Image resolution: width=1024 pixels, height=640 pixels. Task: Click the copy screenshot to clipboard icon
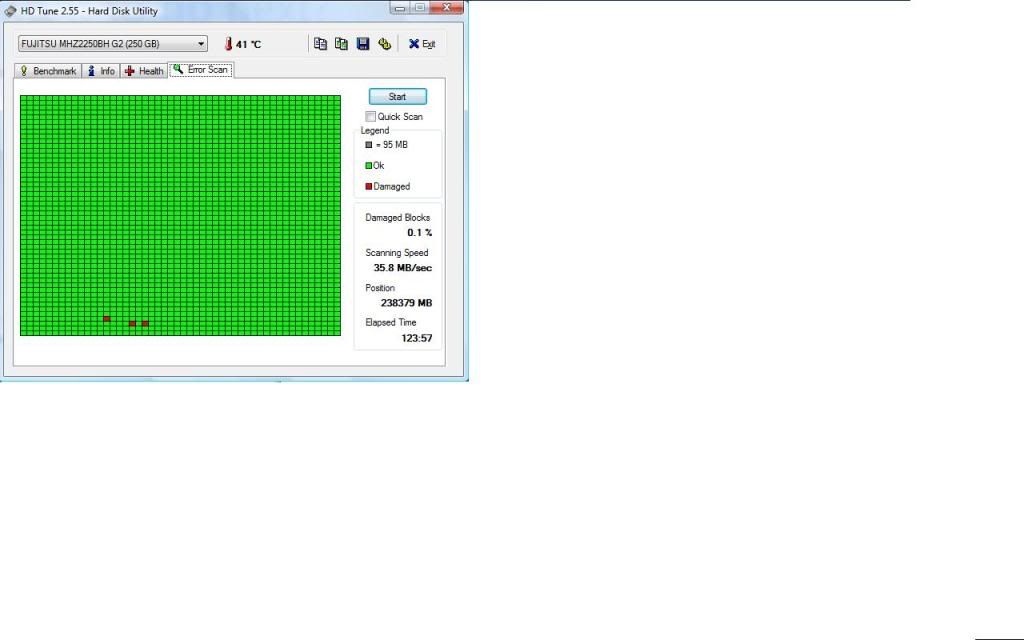[x=341, y=44]
